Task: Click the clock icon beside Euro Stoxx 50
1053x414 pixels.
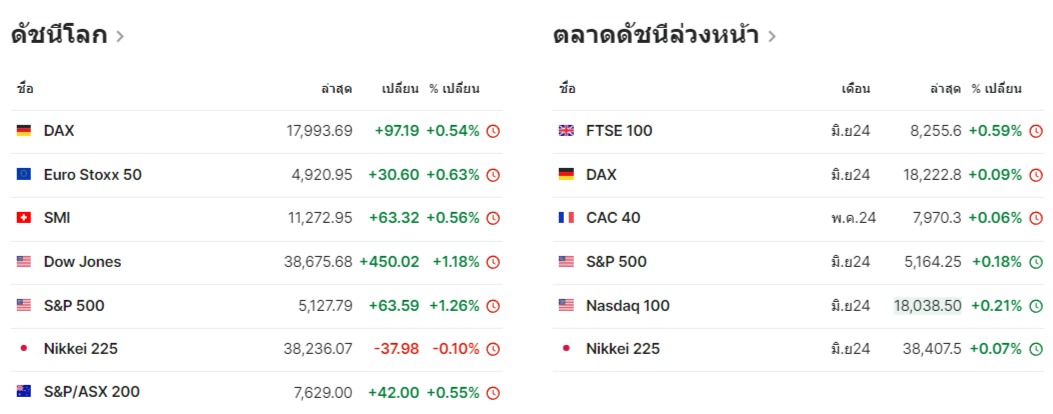Action: (493, 175)
